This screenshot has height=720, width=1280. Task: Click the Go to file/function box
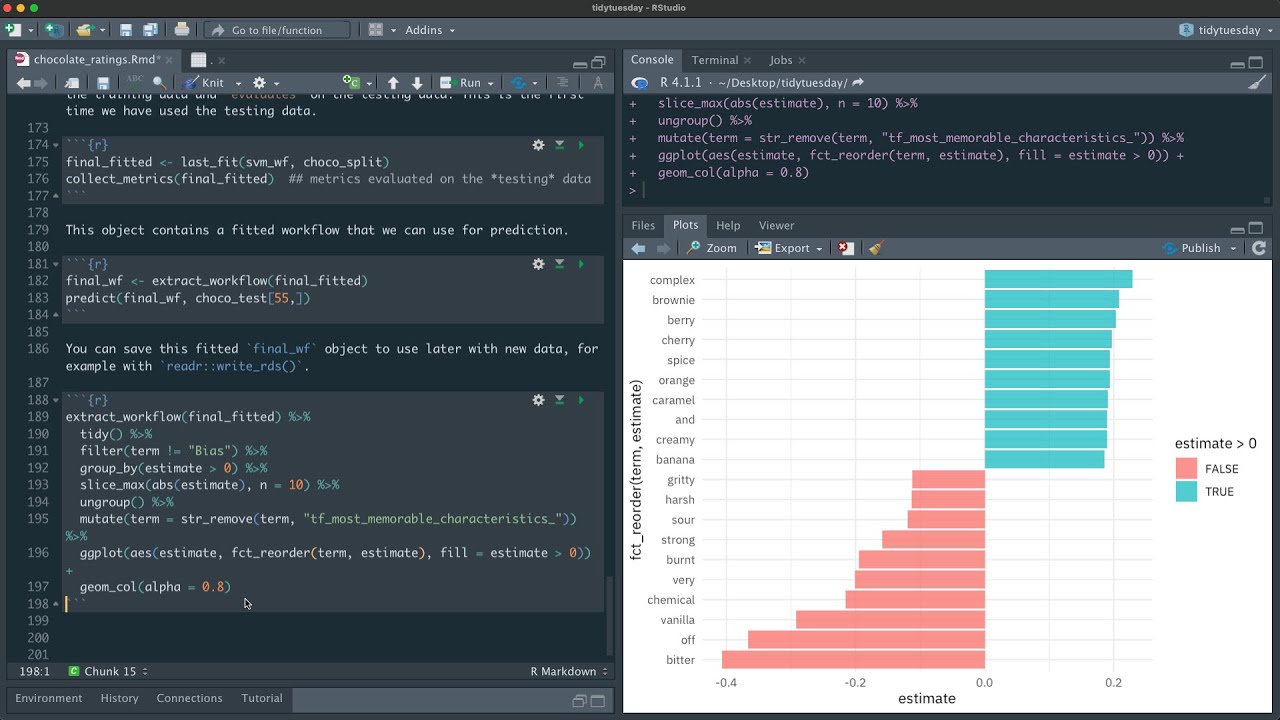point(277,30)
